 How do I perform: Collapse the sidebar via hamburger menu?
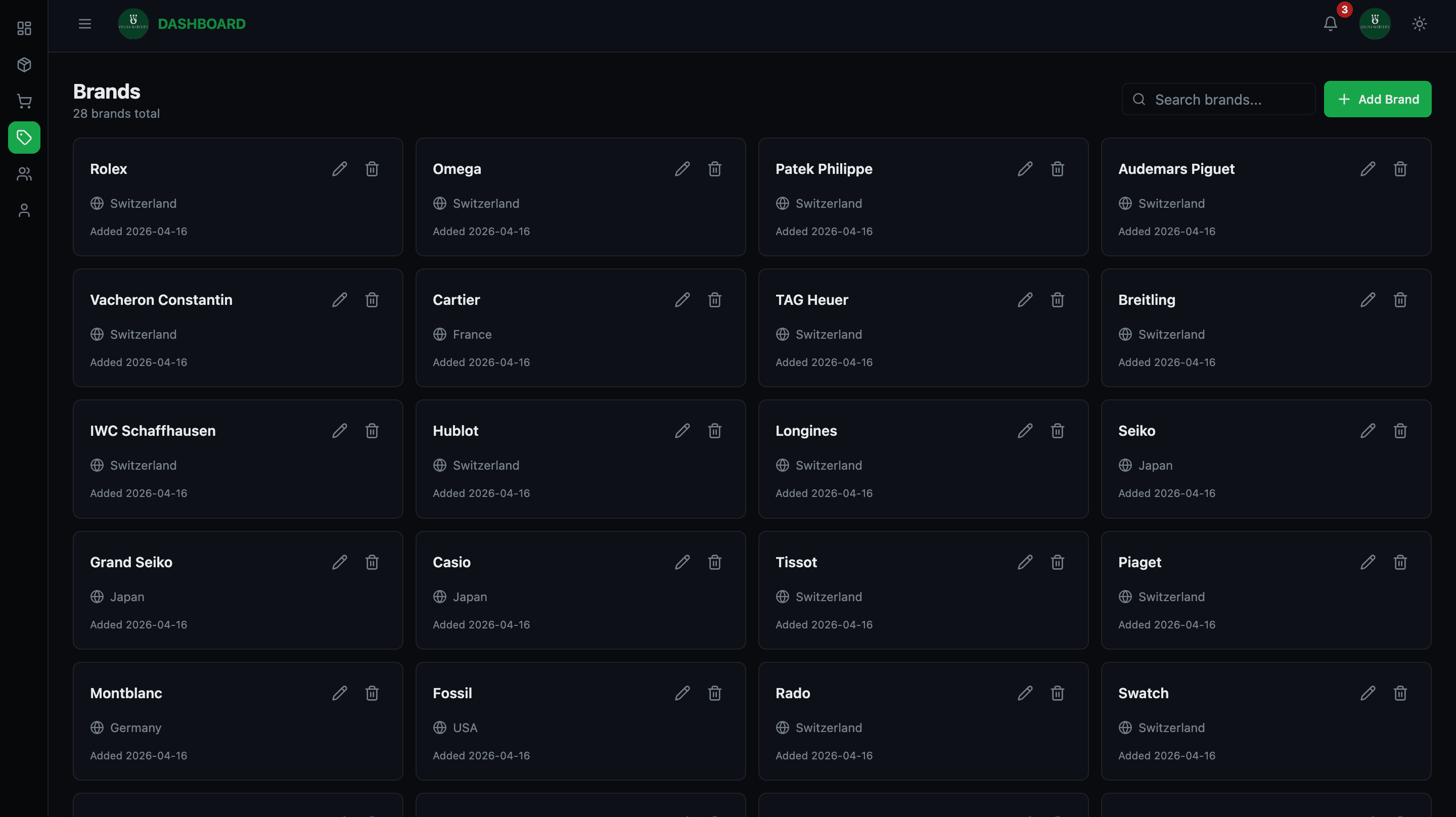coord(84,24)
